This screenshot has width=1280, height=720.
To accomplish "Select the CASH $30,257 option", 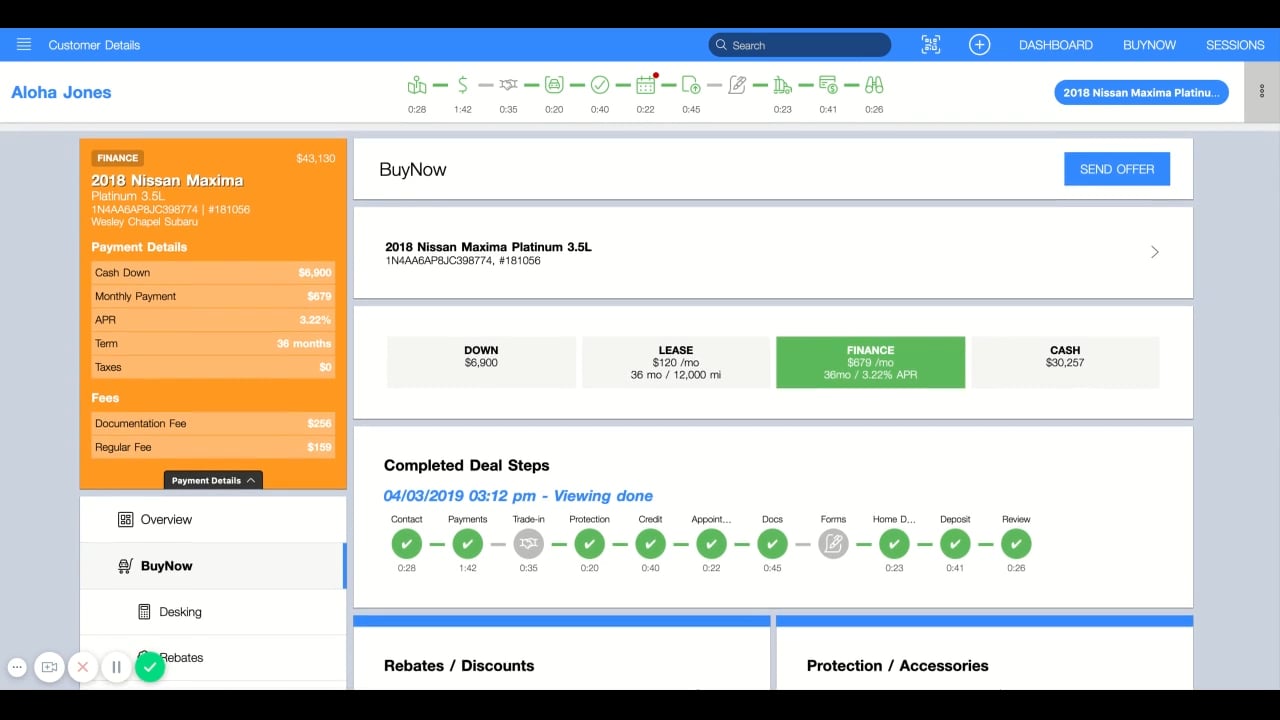I will 1065,362.
